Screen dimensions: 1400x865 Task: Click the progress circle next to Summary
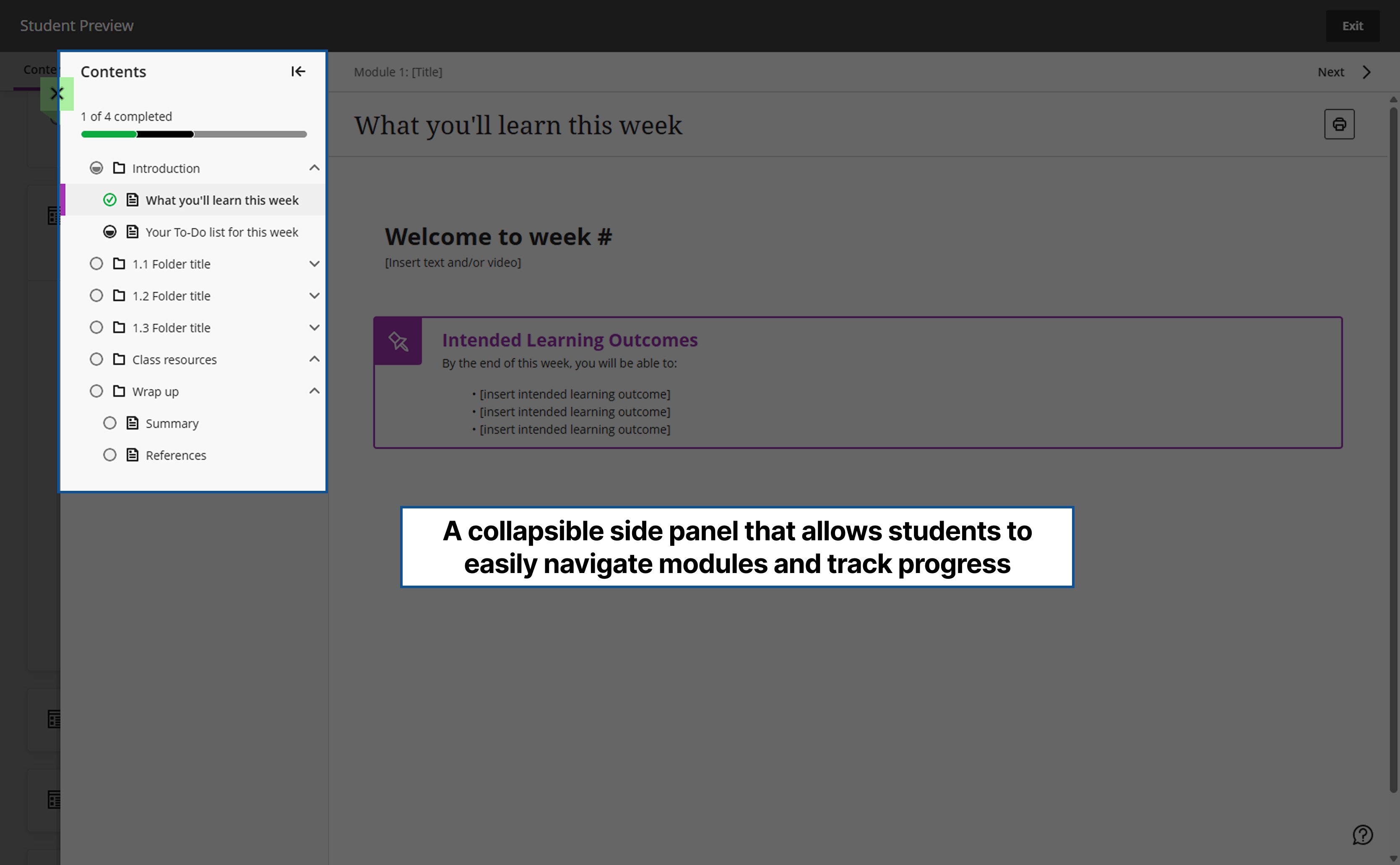pyautogui.click(x=110, y=423)
